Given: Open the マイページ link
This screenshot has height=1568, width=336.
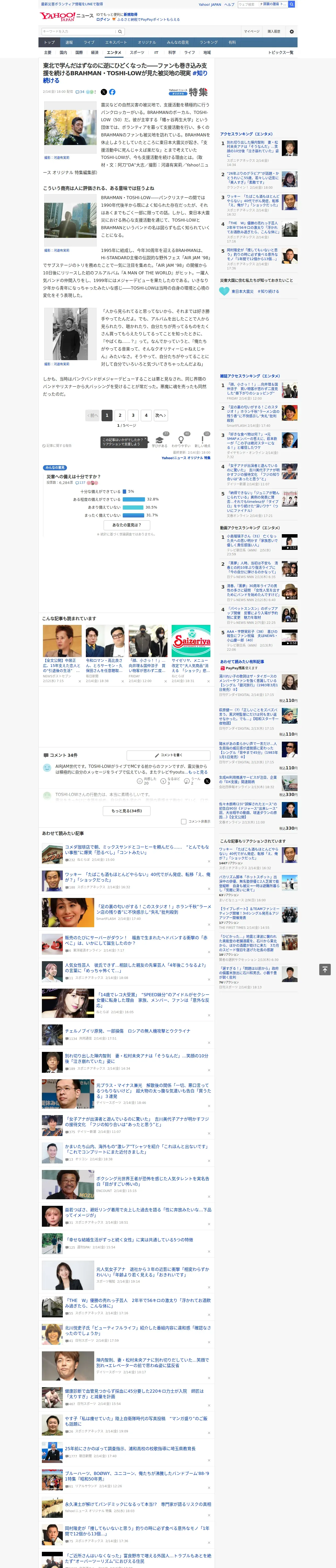Looking at the screenshot, I should tap(252, 31).
